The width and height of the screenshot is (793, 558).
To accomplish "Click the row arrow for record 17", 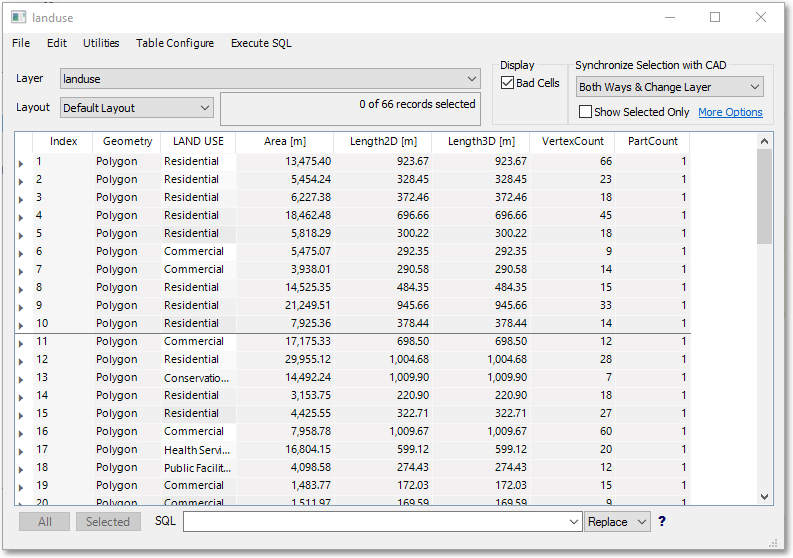I will click(21, 451).
